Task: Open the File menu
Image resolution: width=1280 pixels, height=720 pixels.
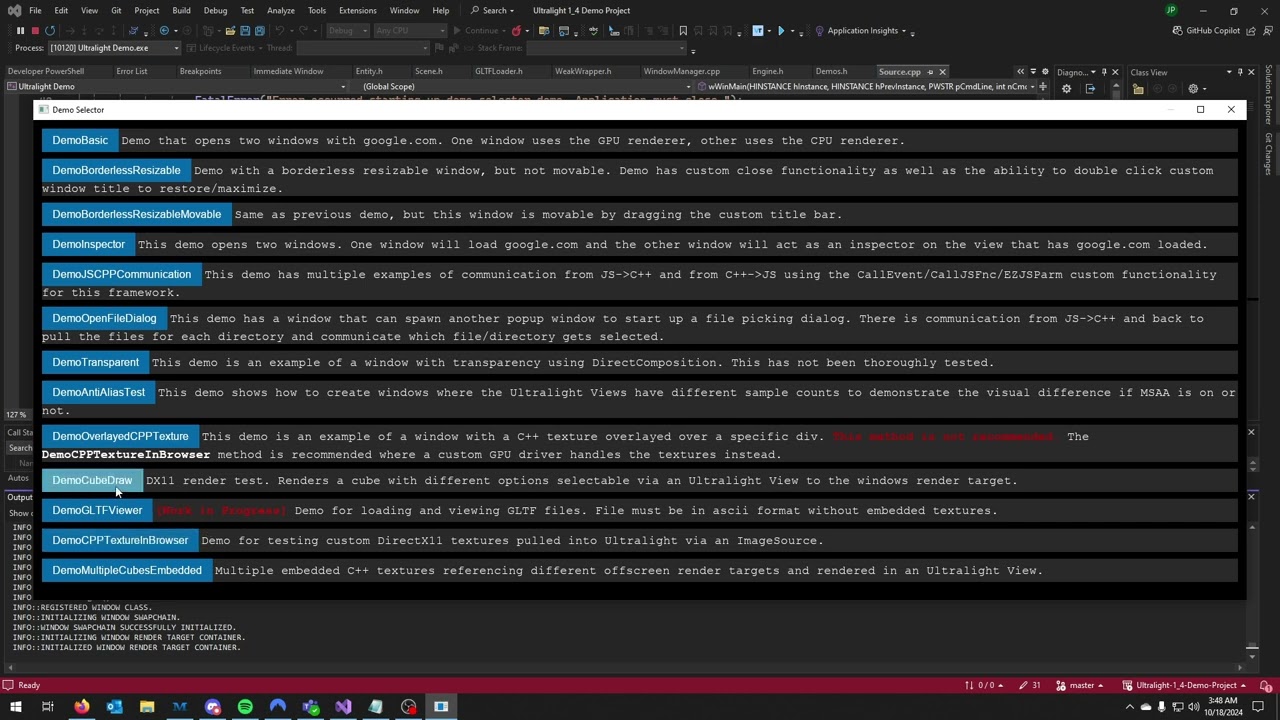Action: click(x=35, y=11)
